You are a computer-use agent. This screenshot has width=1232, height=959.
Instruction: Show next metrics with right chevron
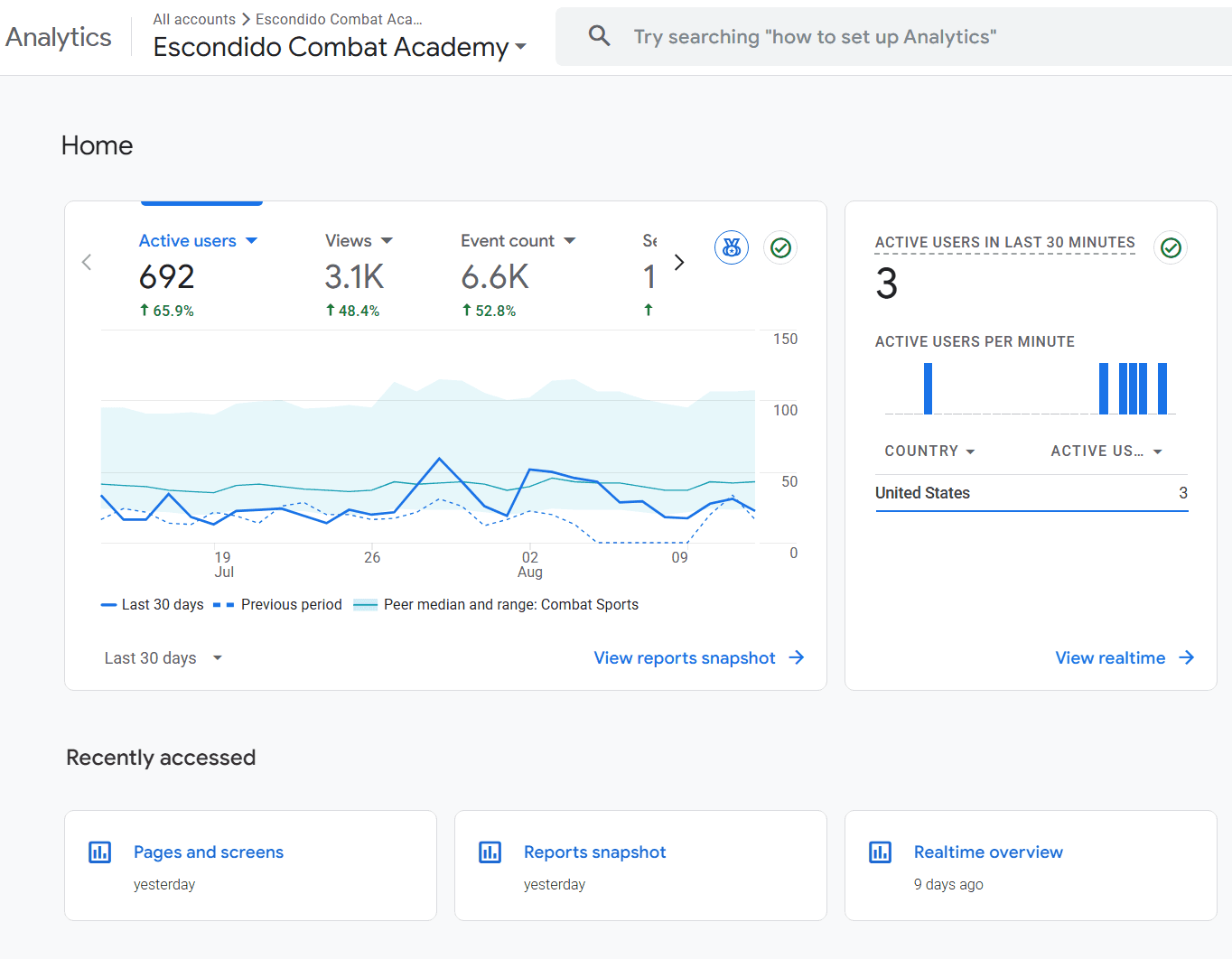tap(679, 263)
